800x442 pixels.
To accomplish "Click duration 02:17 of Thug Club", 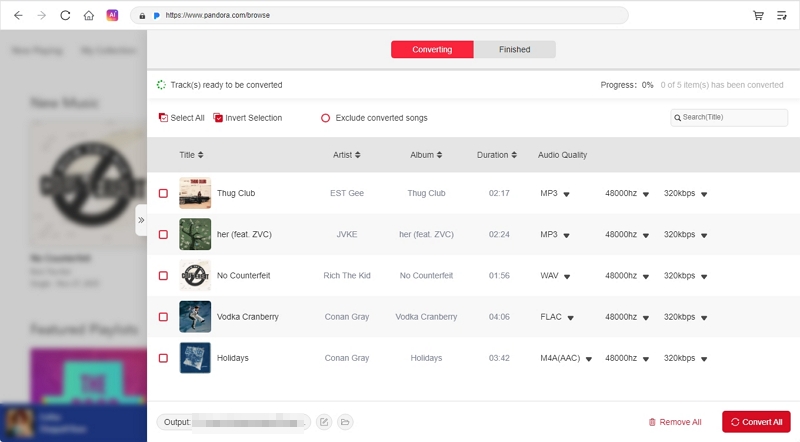I will coord(499,193).
